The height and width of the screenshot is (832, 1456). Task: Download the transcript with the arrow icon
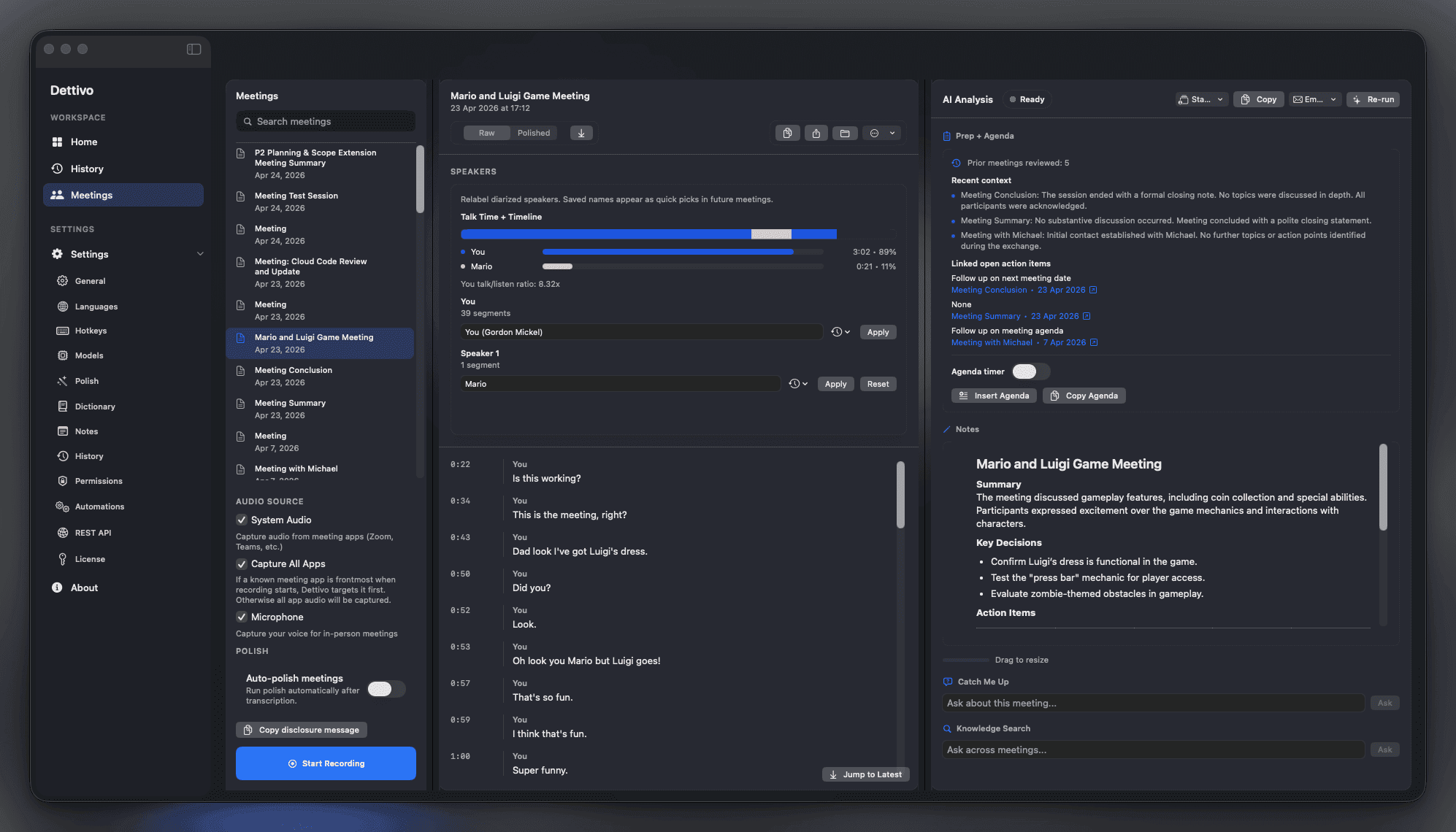581,133
